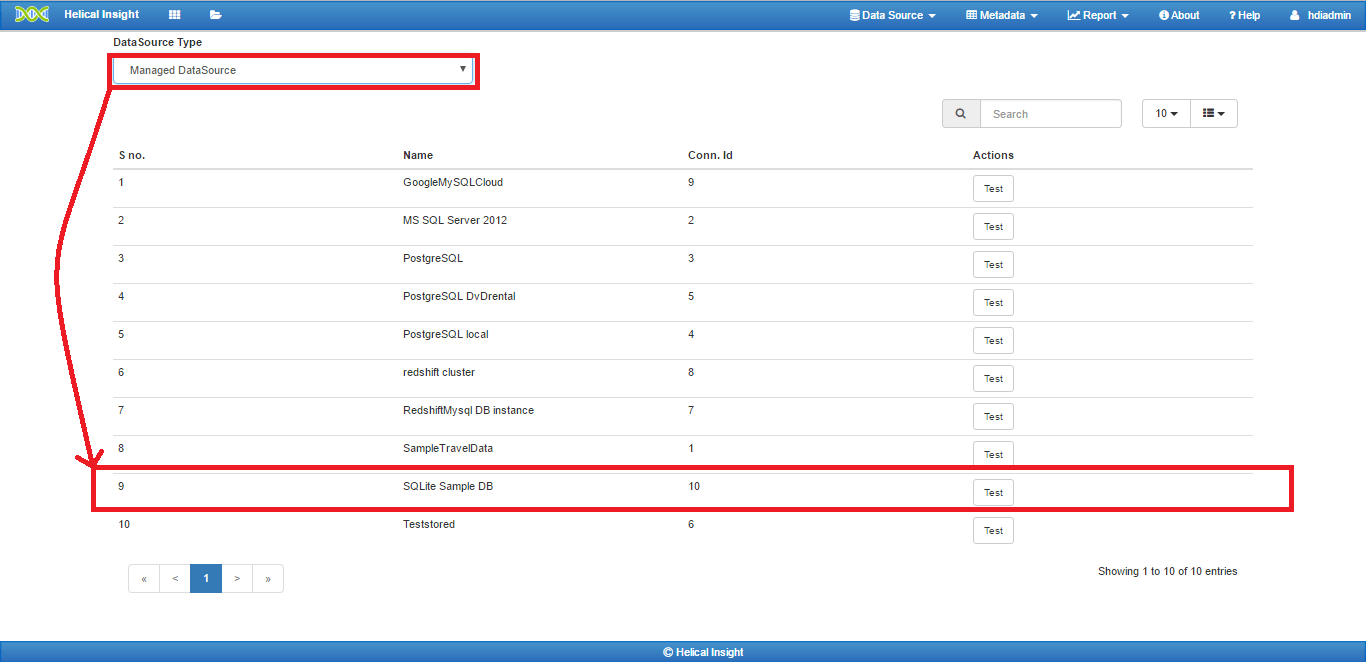Image resolution: width=1366 pixels, height=662 pixels.
Task: Select the GoogleMySQLCloud name cell
Action: pyautogui.click(x=453, y=182)
